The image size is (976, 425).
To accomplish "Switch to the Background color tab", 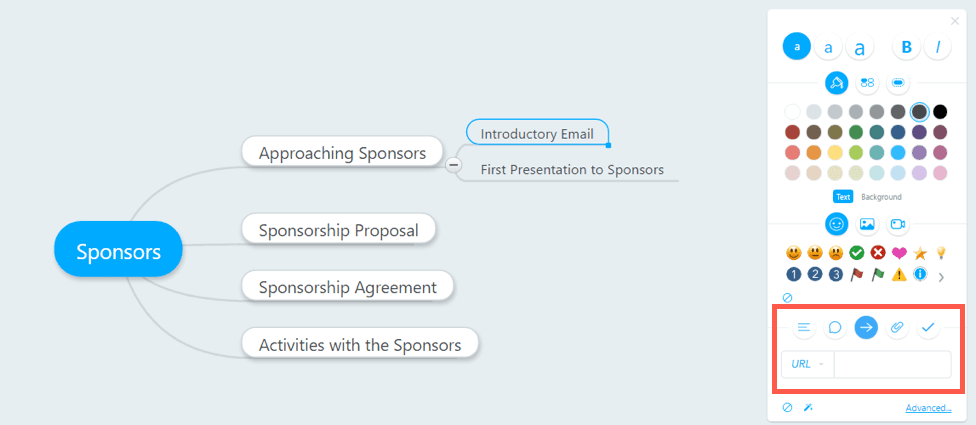I will click(881, 197).
